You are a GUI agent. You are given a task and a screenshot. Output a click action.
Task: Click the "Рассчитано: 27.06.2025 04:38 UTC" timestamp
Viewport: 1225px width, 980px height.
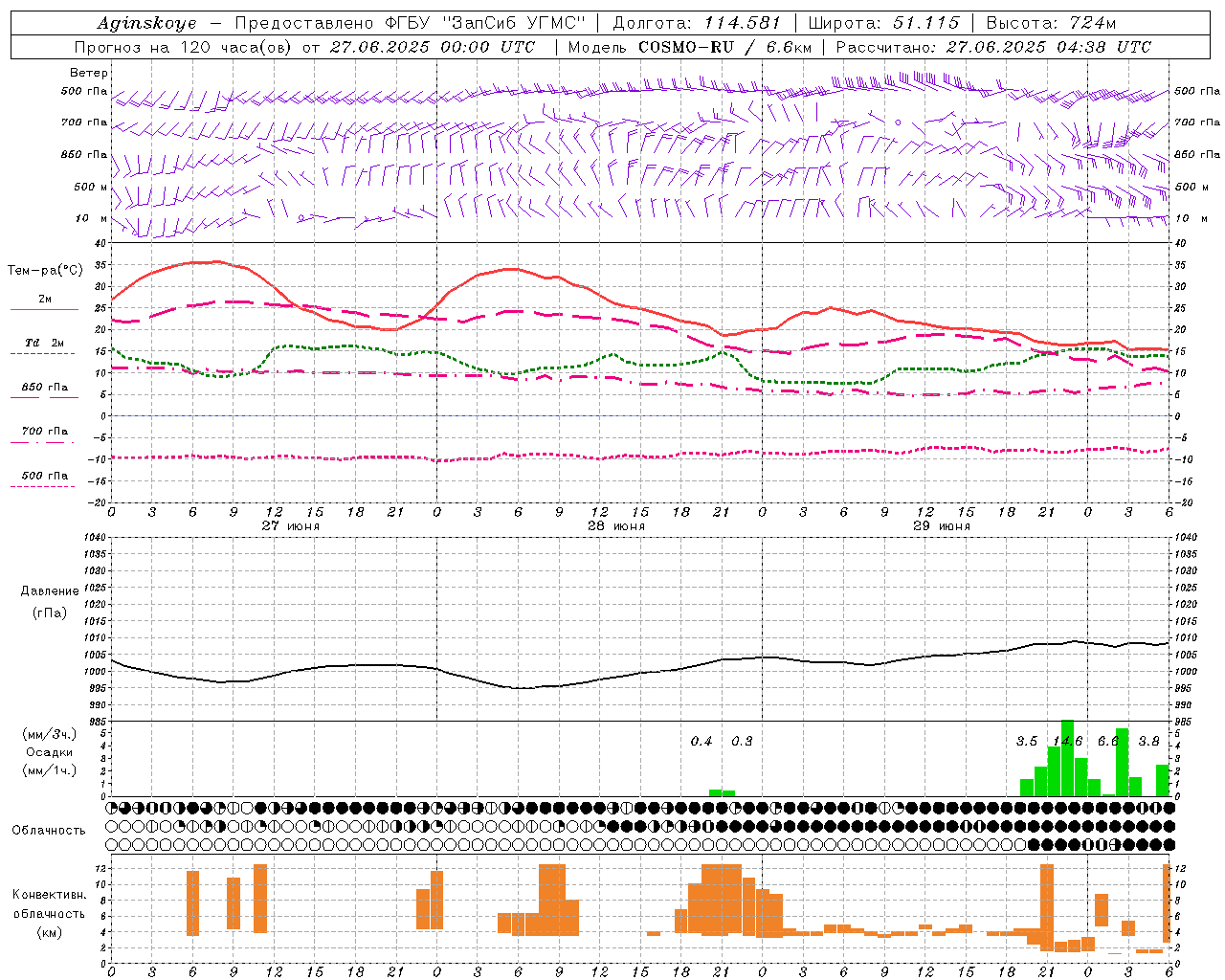pyautogui.click(x=993, y=47)
